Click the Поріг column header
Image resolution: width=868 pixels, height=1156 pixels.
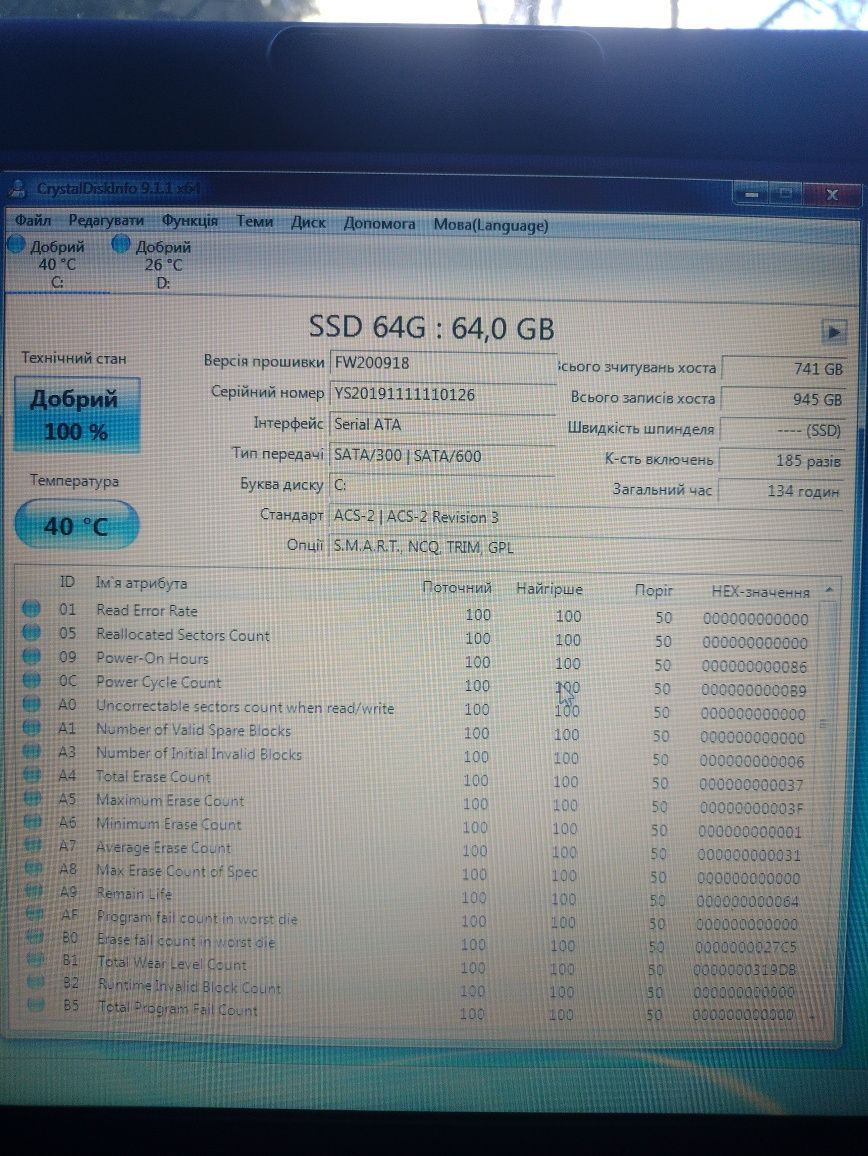(x=653, y=590)
